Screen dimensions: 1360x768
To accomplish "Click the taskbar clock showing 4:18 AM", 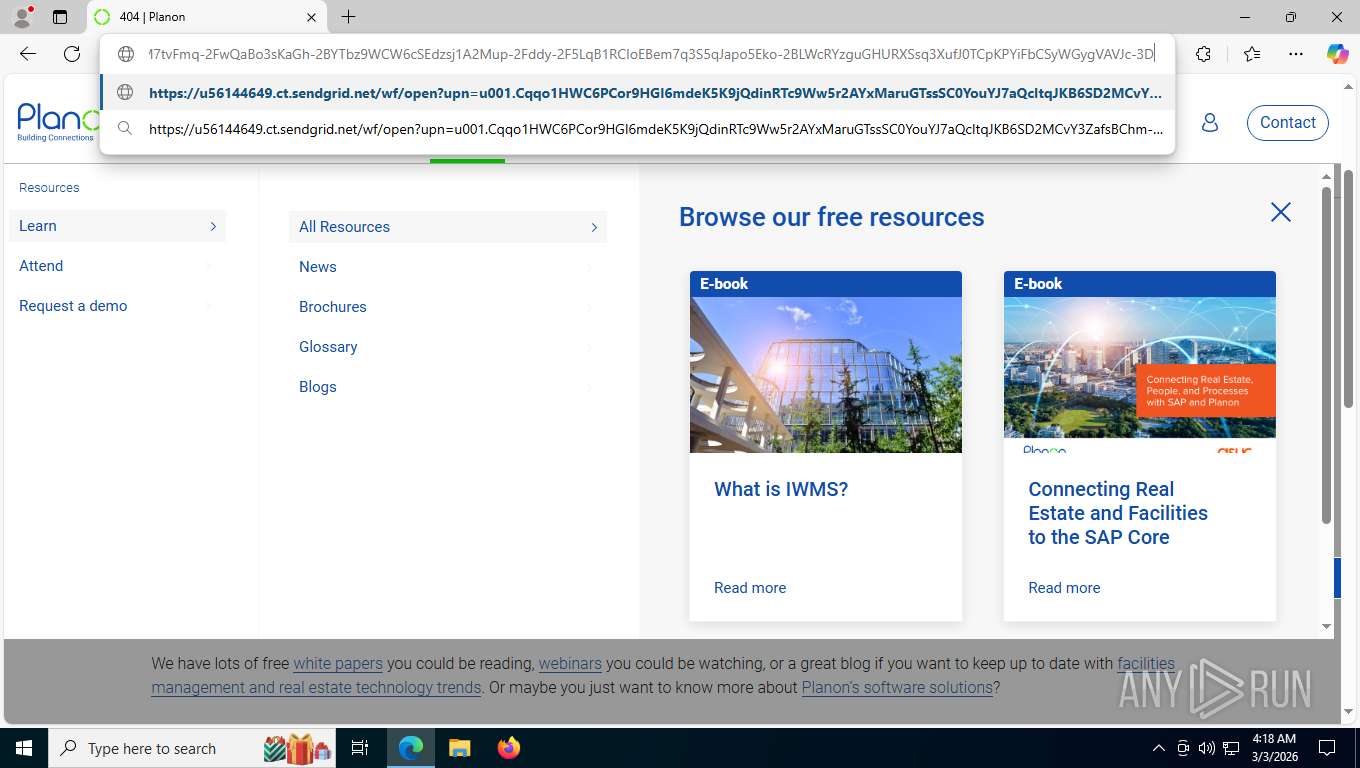I will tap(1273, 748).
